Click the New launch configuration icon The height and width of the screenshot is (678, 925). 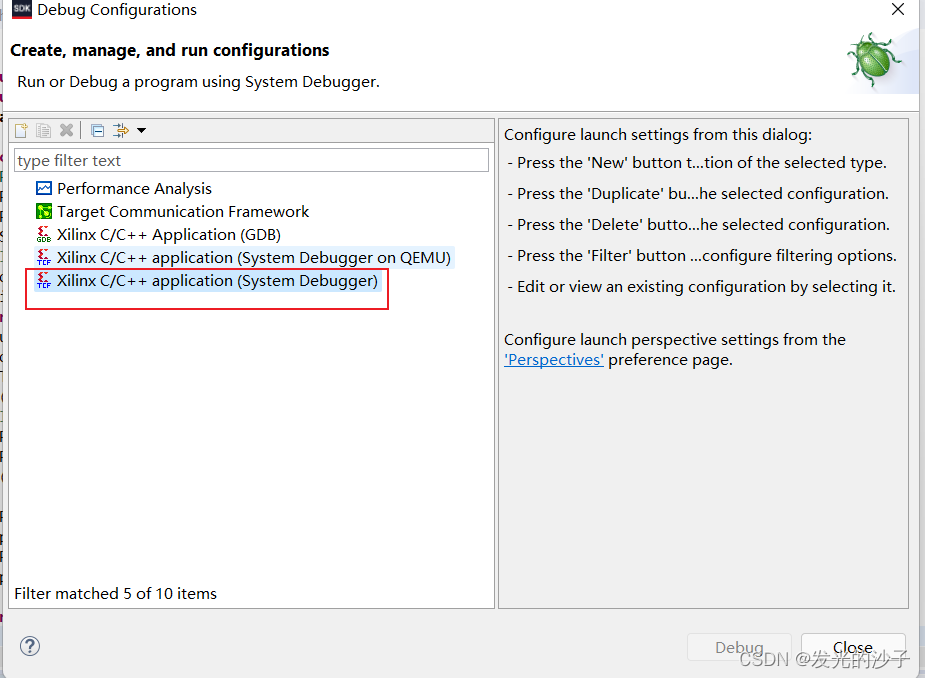pyautogui.click(x=21, y=130)
